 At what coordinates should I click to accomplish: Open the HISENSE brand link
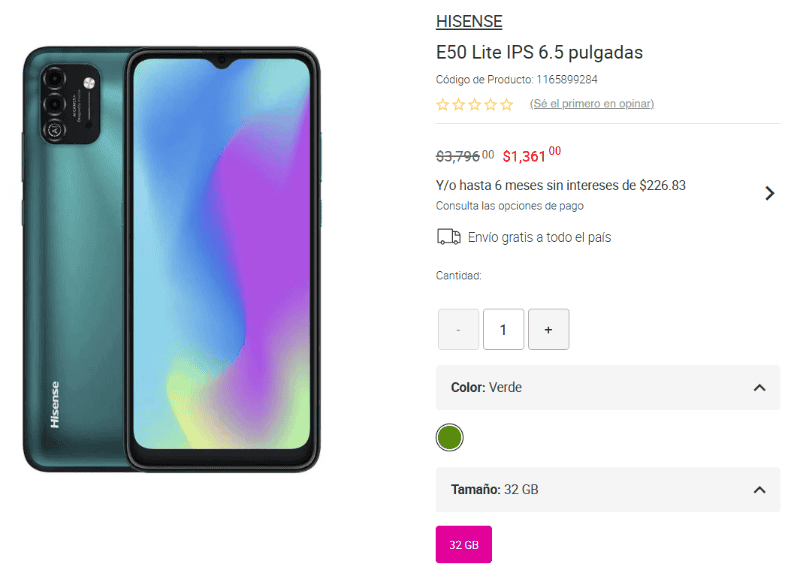(469, 22)
